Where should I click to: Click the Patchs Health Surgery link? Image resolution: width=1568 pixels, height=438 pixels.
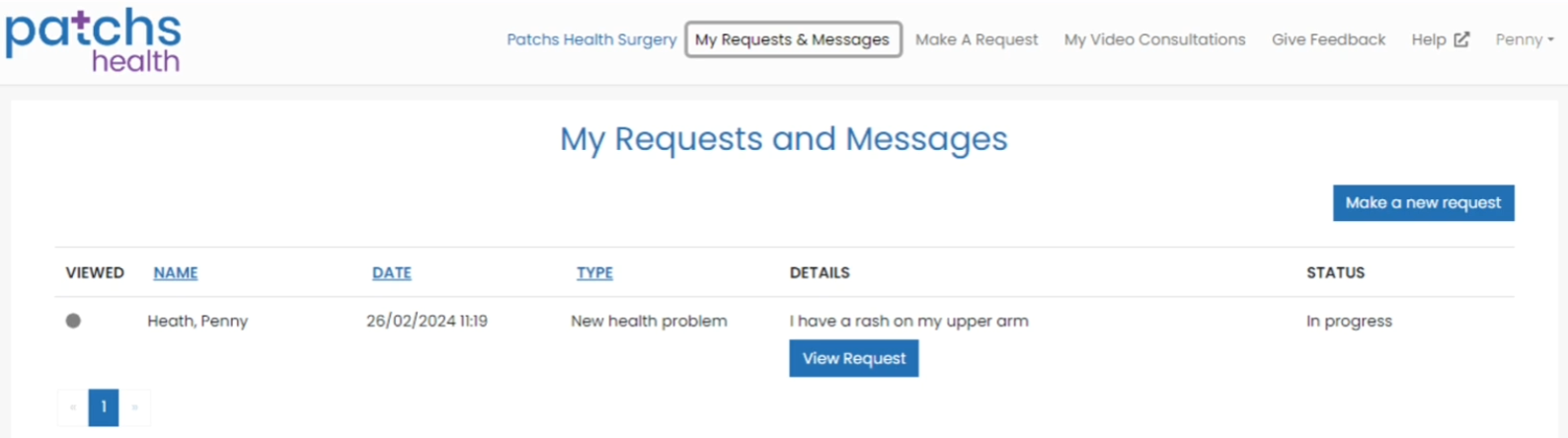coord(591,39)
